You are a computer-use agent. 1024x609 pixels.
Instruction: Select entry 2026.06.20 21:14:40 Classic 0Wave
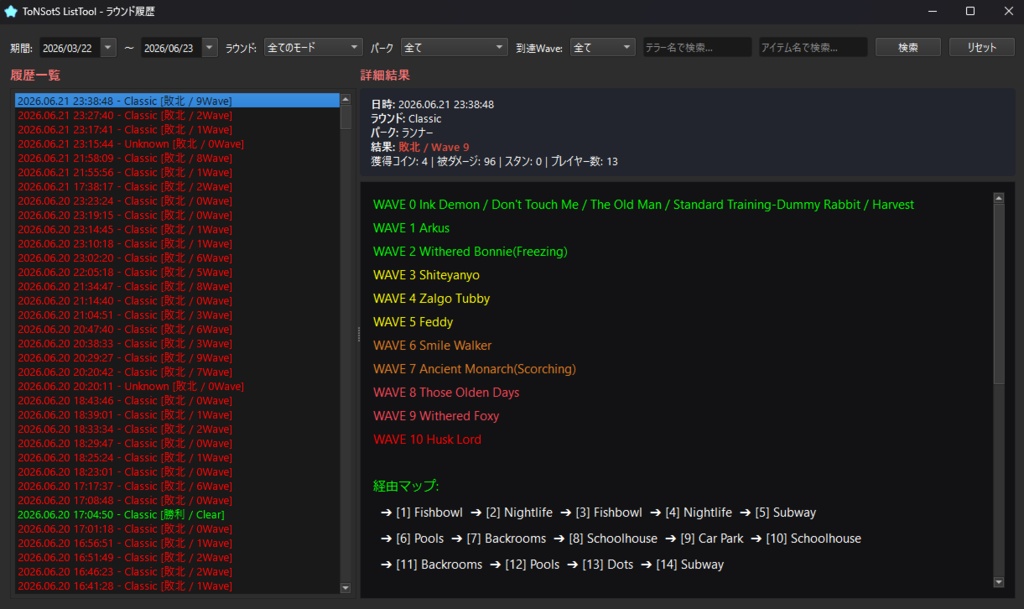point(177,301)
